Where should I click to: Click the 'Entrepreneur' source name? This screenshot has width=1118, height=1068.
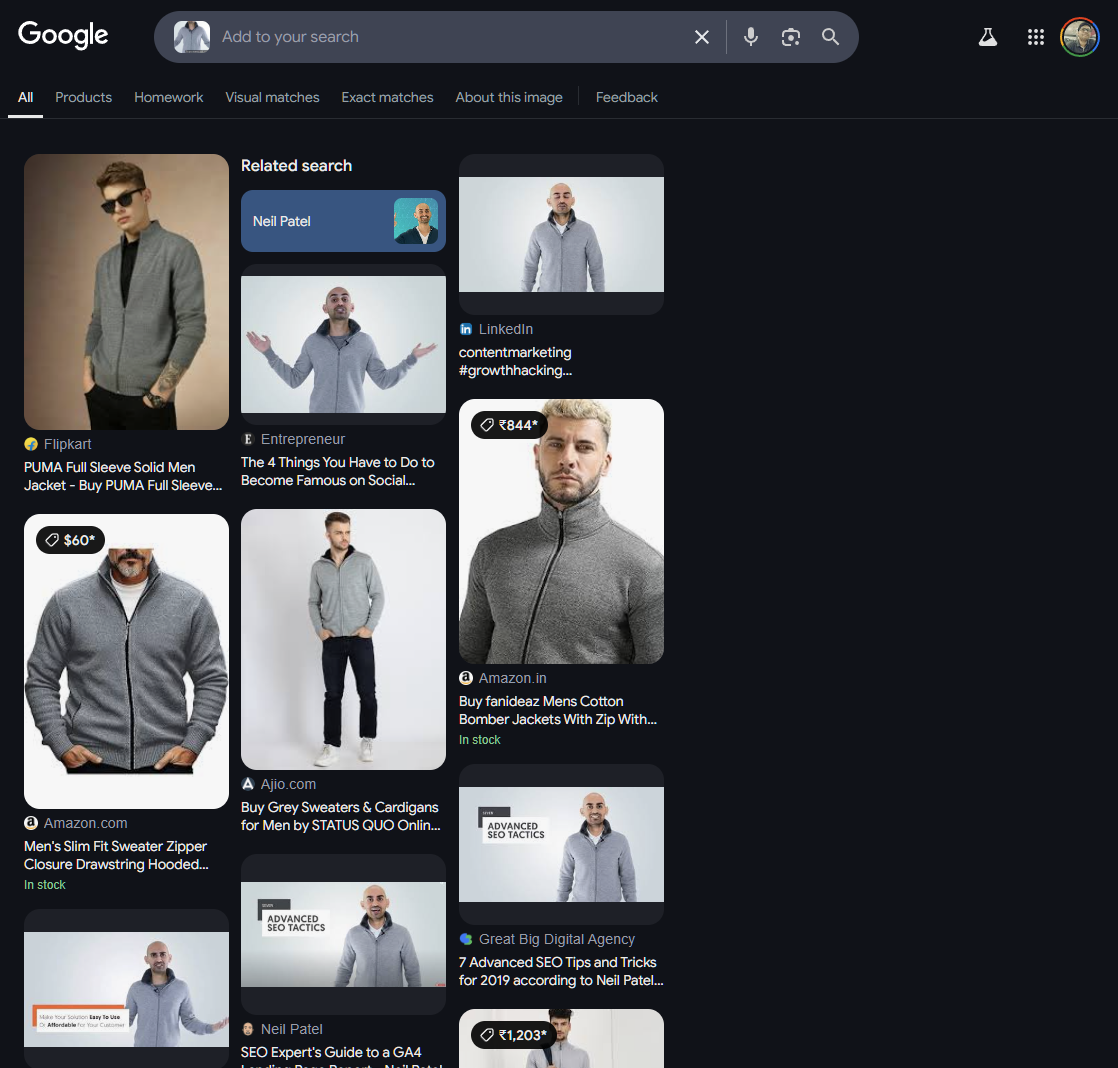(x=302, y=439)
